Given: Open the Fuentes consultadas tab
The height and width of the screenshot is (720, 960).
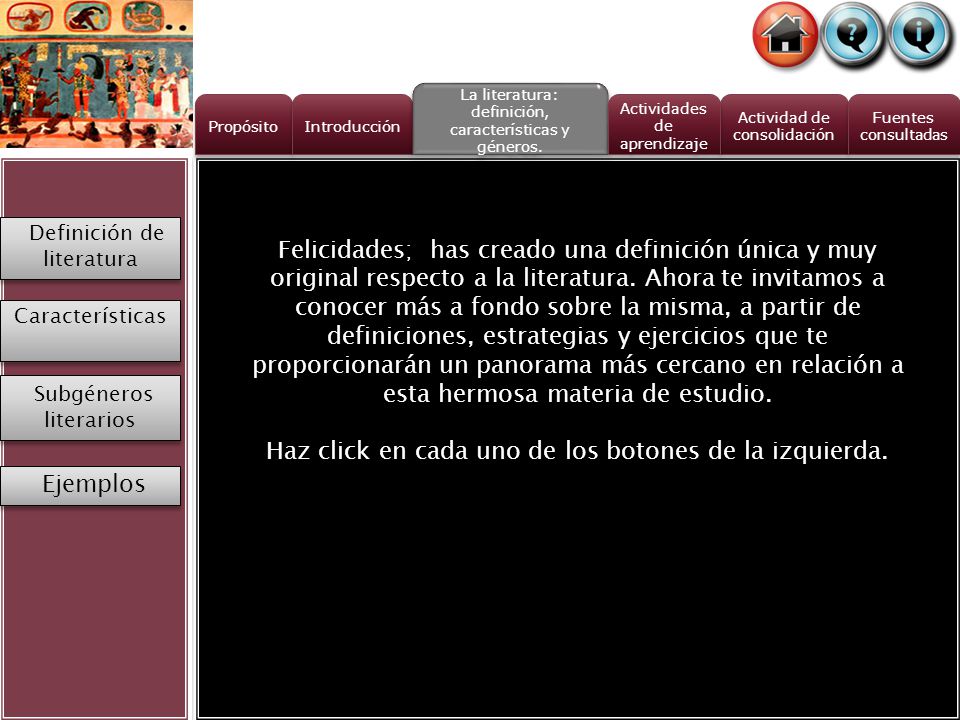Looking at the screenshot, I should tap(903, 125).
